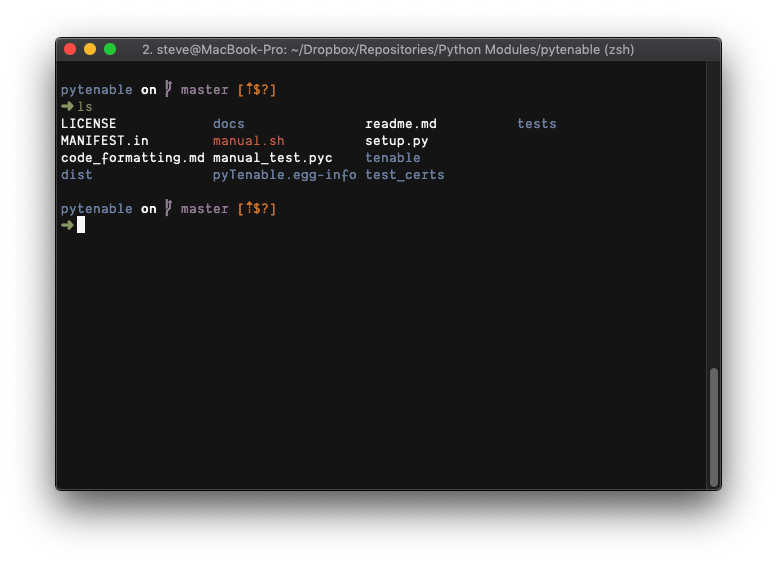Select the setup.py file name
The width and height of the screenshot is (777, 564).
[x=397, y=141]
